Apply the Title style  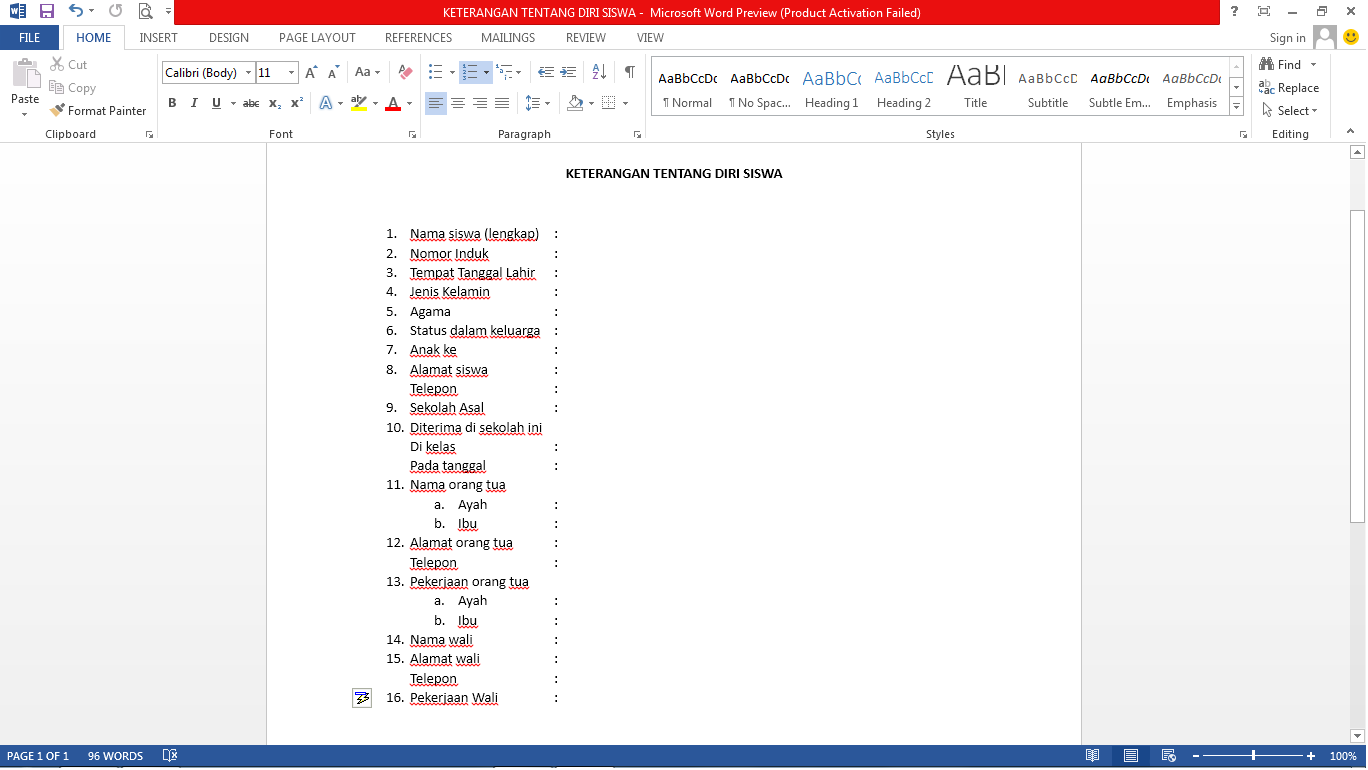(976, 86)
